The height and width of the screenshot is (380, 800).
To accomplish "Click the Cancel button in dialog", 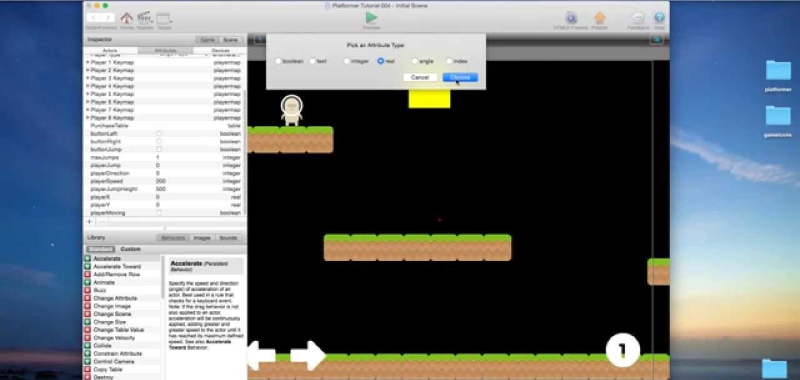I will 420,78.
